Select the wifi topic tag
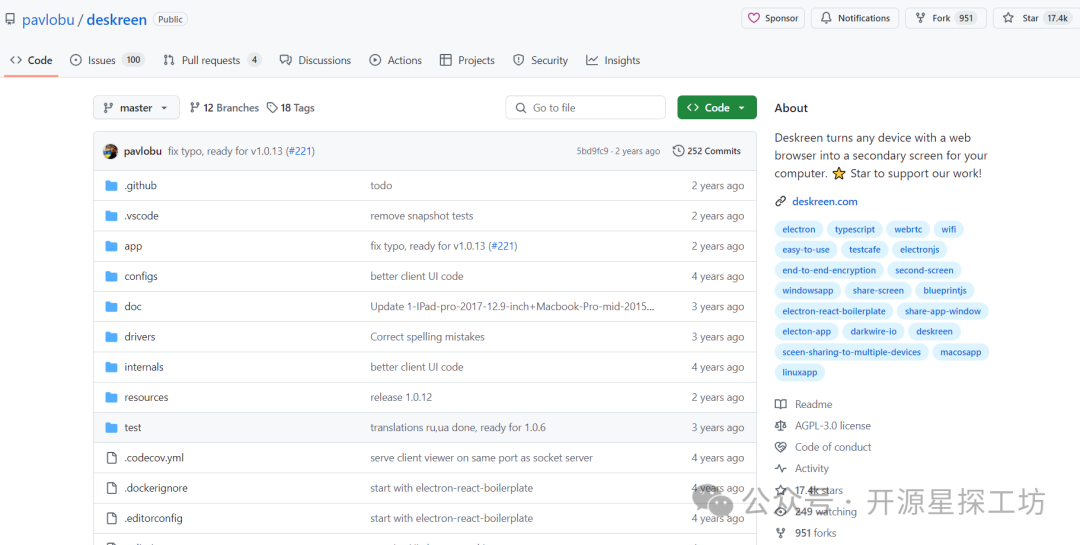 tap(948, 229)
